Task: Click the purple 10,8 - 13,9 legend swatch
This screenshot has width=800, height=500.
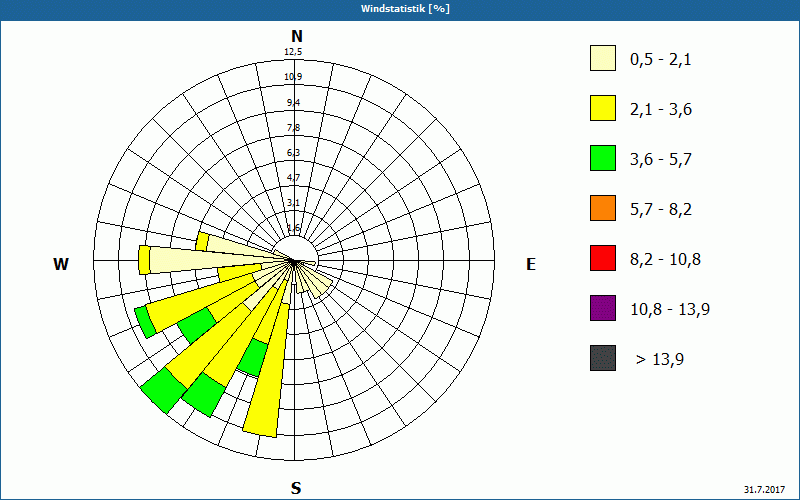Action: pyautogui.click(x=603, y=308)
